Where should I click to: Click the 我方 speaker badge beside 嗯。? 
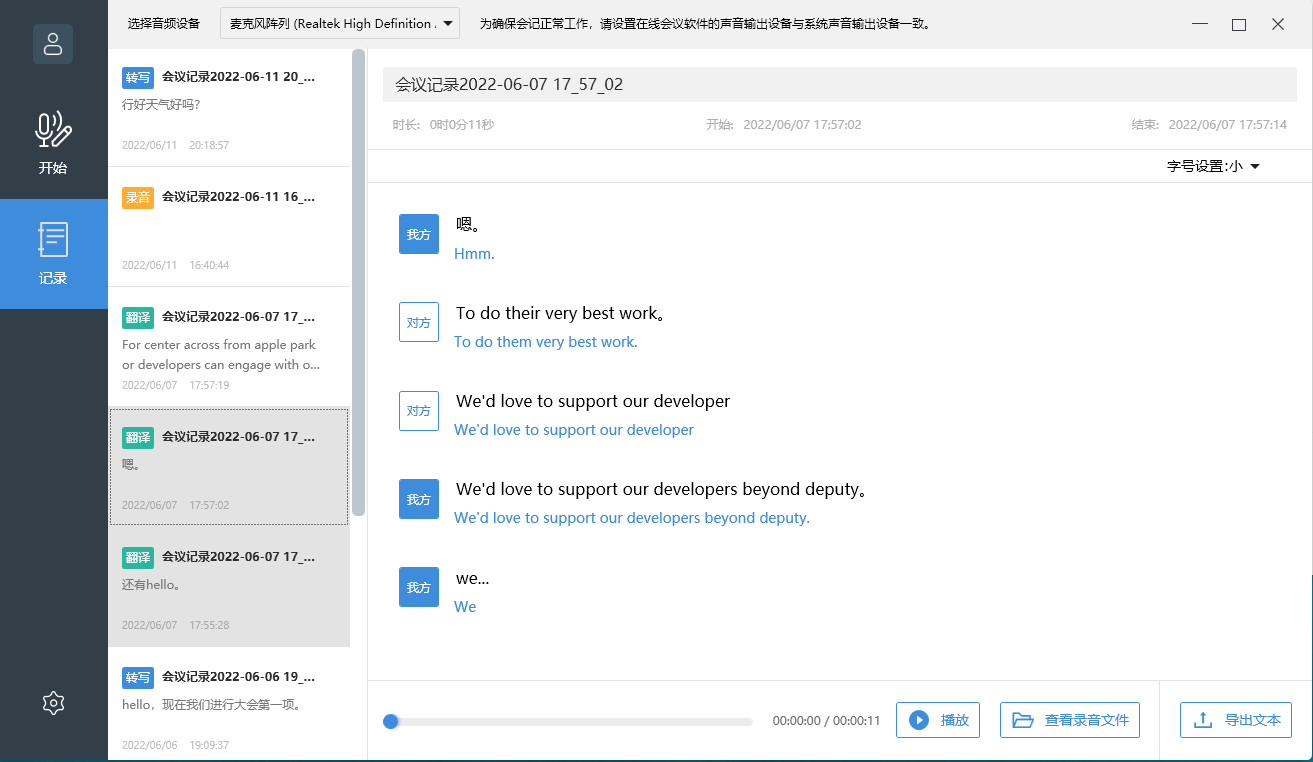pyautogui.click(x=419, y=234)
